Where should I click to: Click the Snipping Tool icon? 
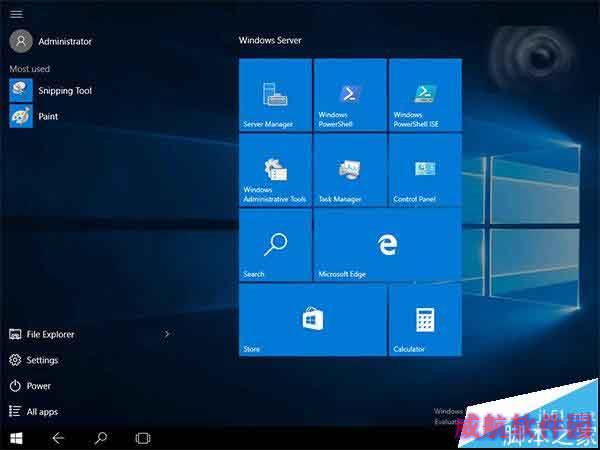[x=21, y=90]
